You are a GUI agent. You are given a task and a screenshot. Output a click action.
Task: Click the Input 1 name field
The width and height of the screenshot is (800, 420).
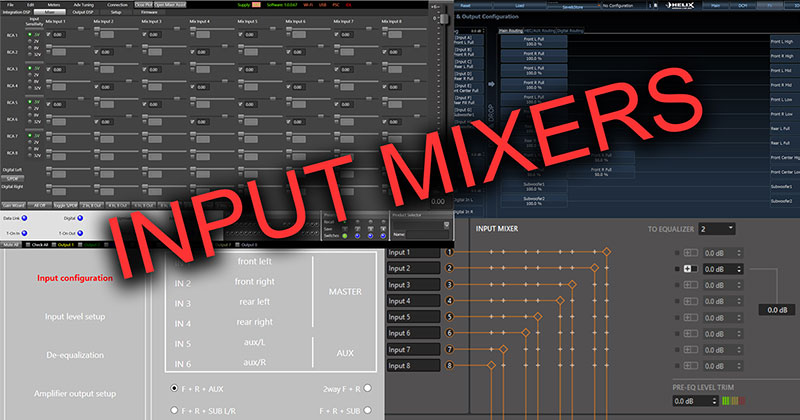tap(413, 252)
